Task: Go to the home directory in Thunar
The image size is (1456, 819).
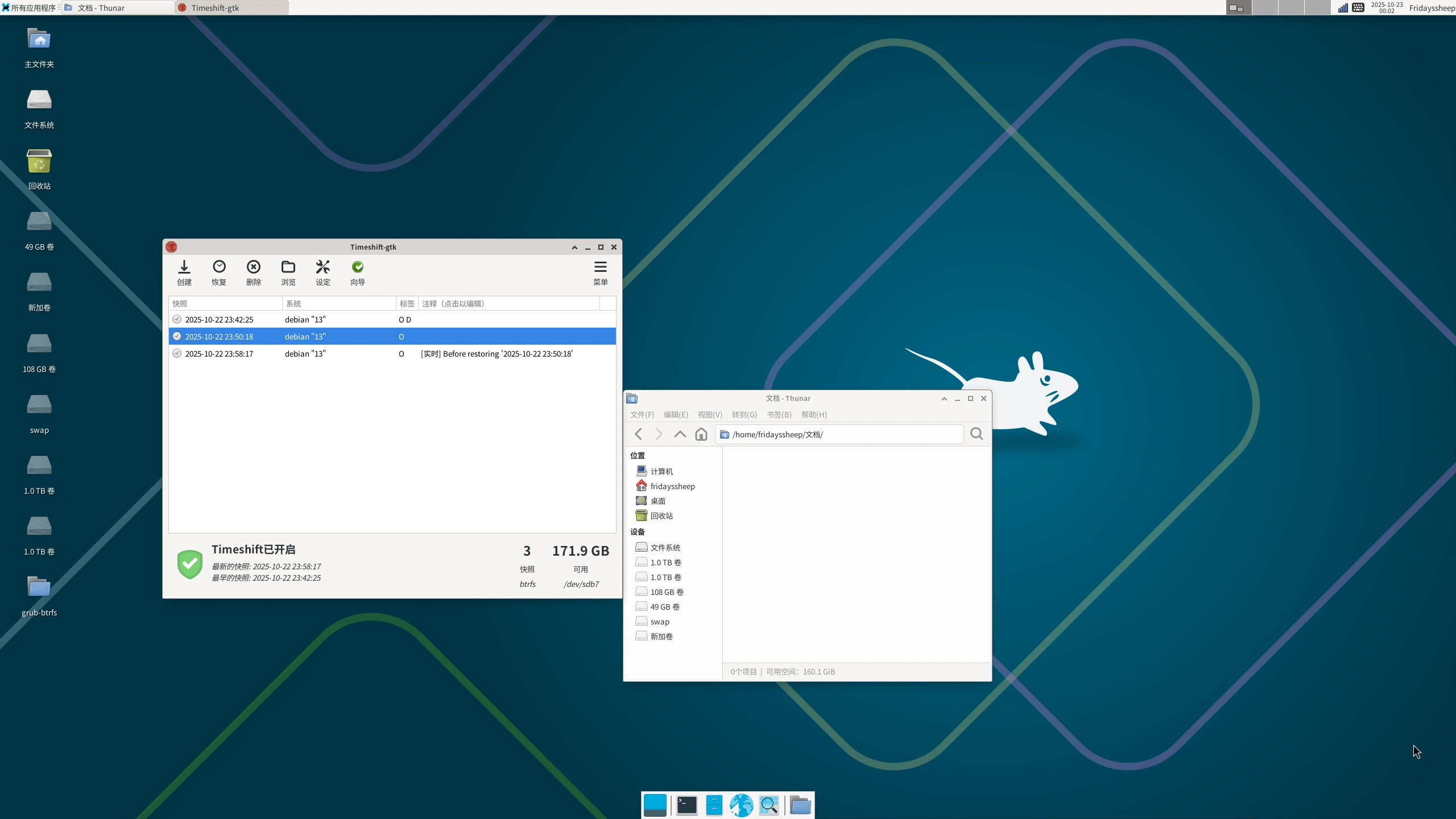Action: (x=701, y=434)
